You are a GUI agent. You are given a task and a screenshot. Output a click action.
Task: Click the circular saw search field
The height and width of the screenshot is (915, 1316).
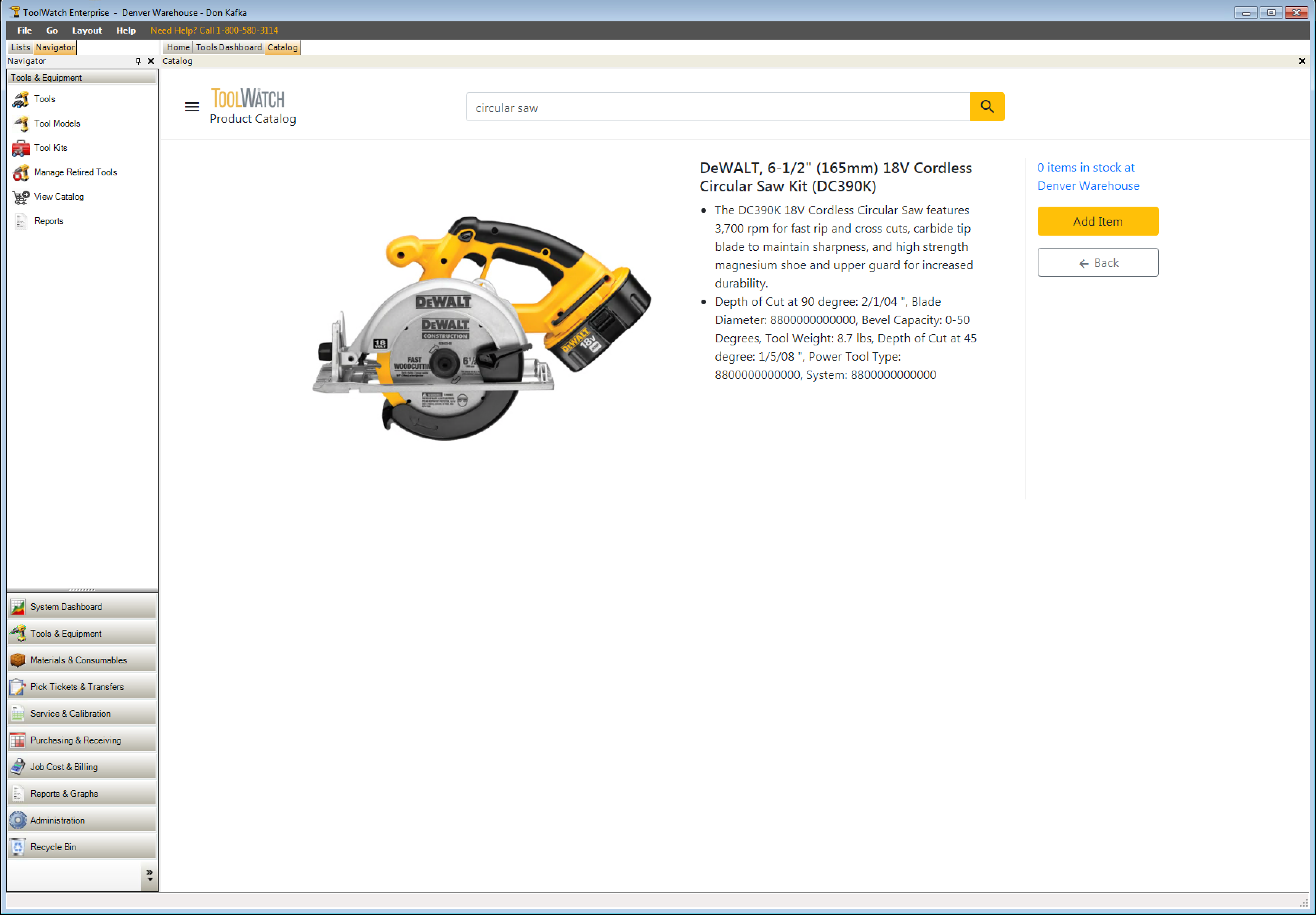point(716,107)
